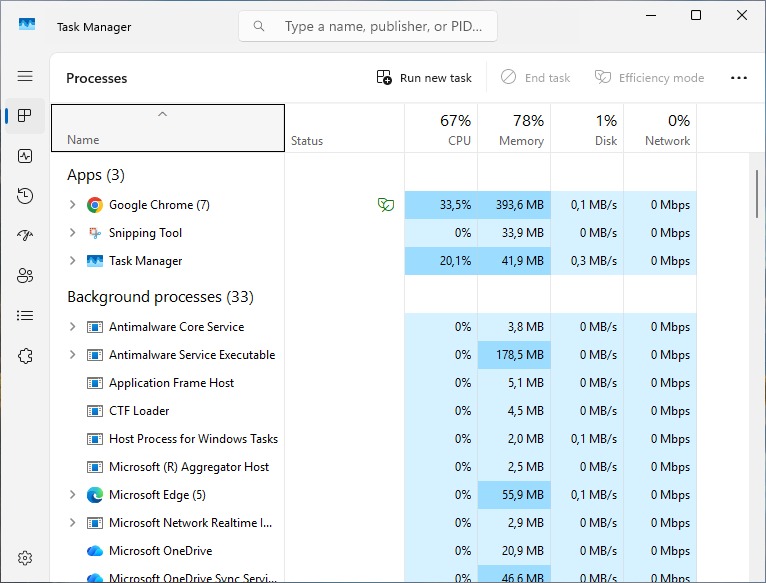Open the Startup apps sidebar tab
The image size is (766, 583).
coord(25,236)
